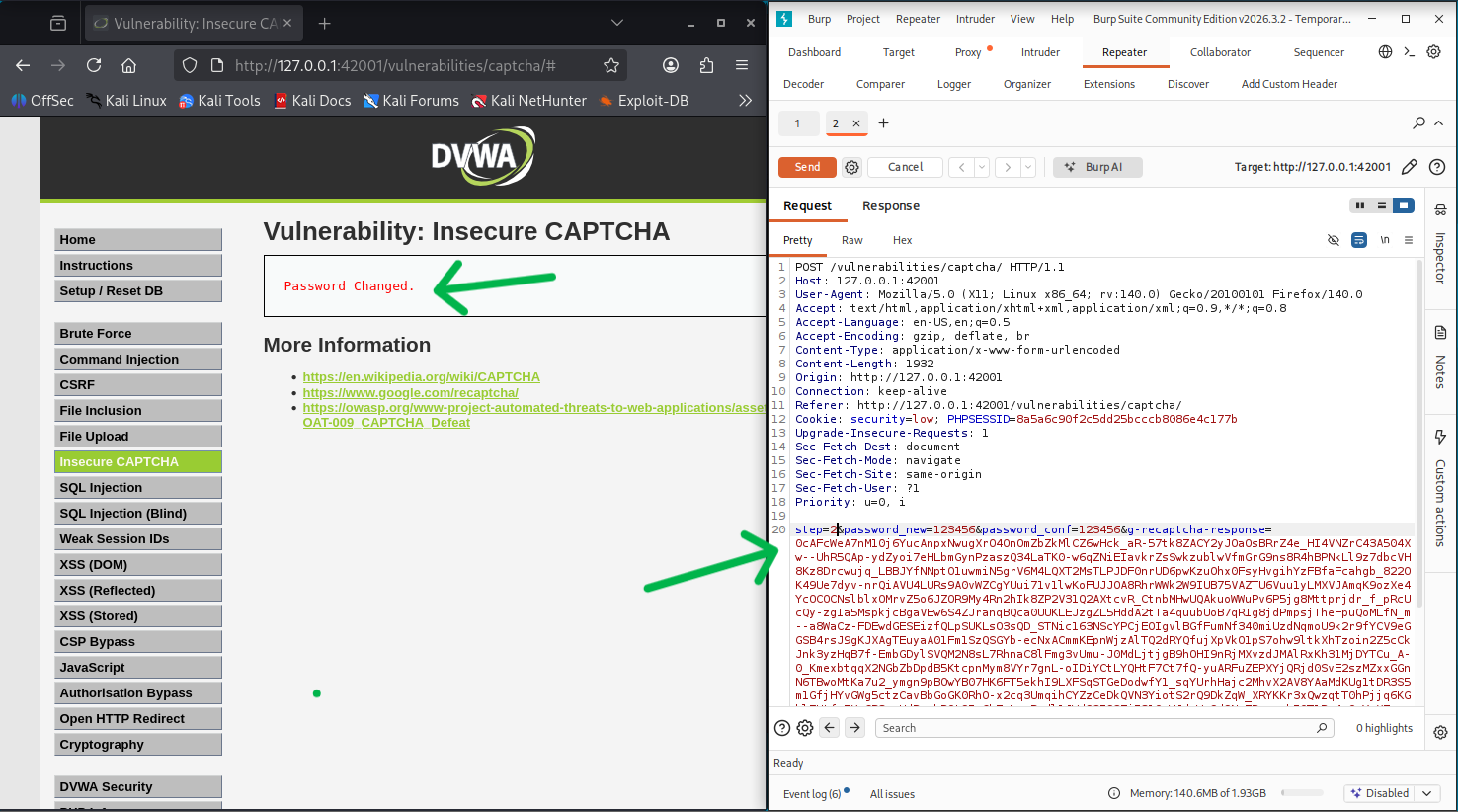Show more bookmarks overflow chevron
The image size is (1458, 812).
point(745,100)
